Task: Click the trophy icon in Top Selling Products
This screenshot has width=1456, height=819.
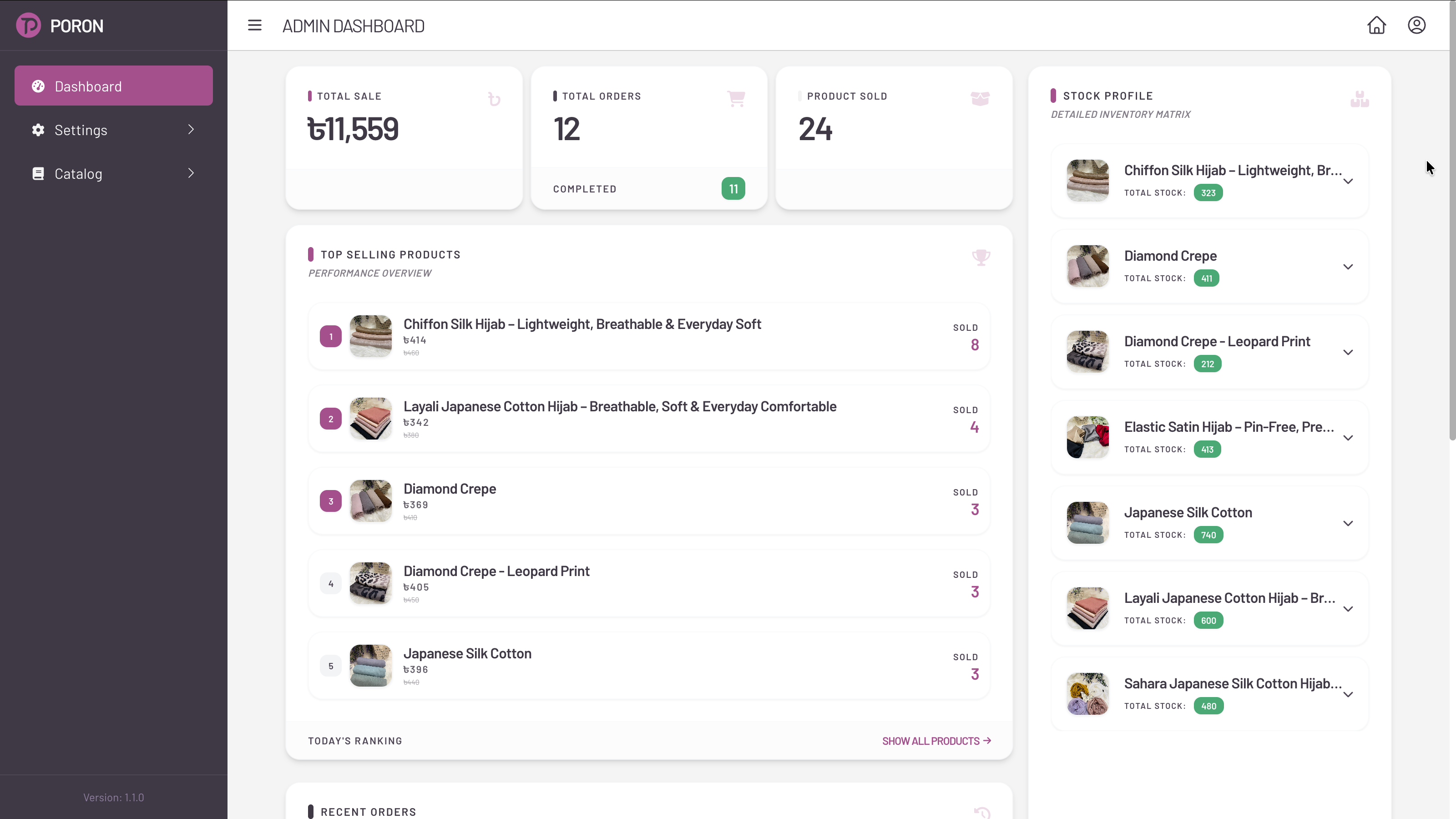Action: click(981, 258)
